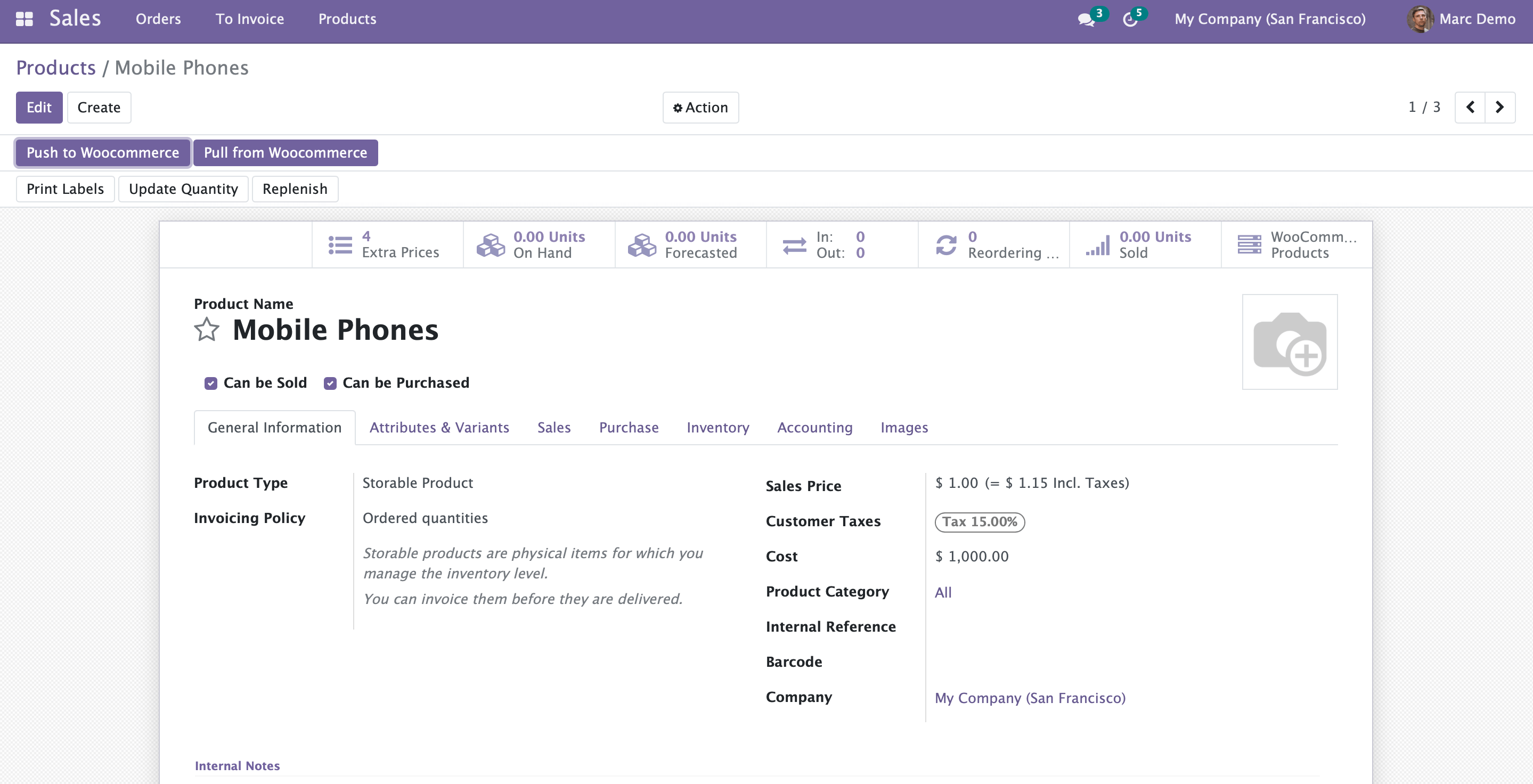Toggle the Can be Sold checkbox
The image size is (1533, 784).
211,383
